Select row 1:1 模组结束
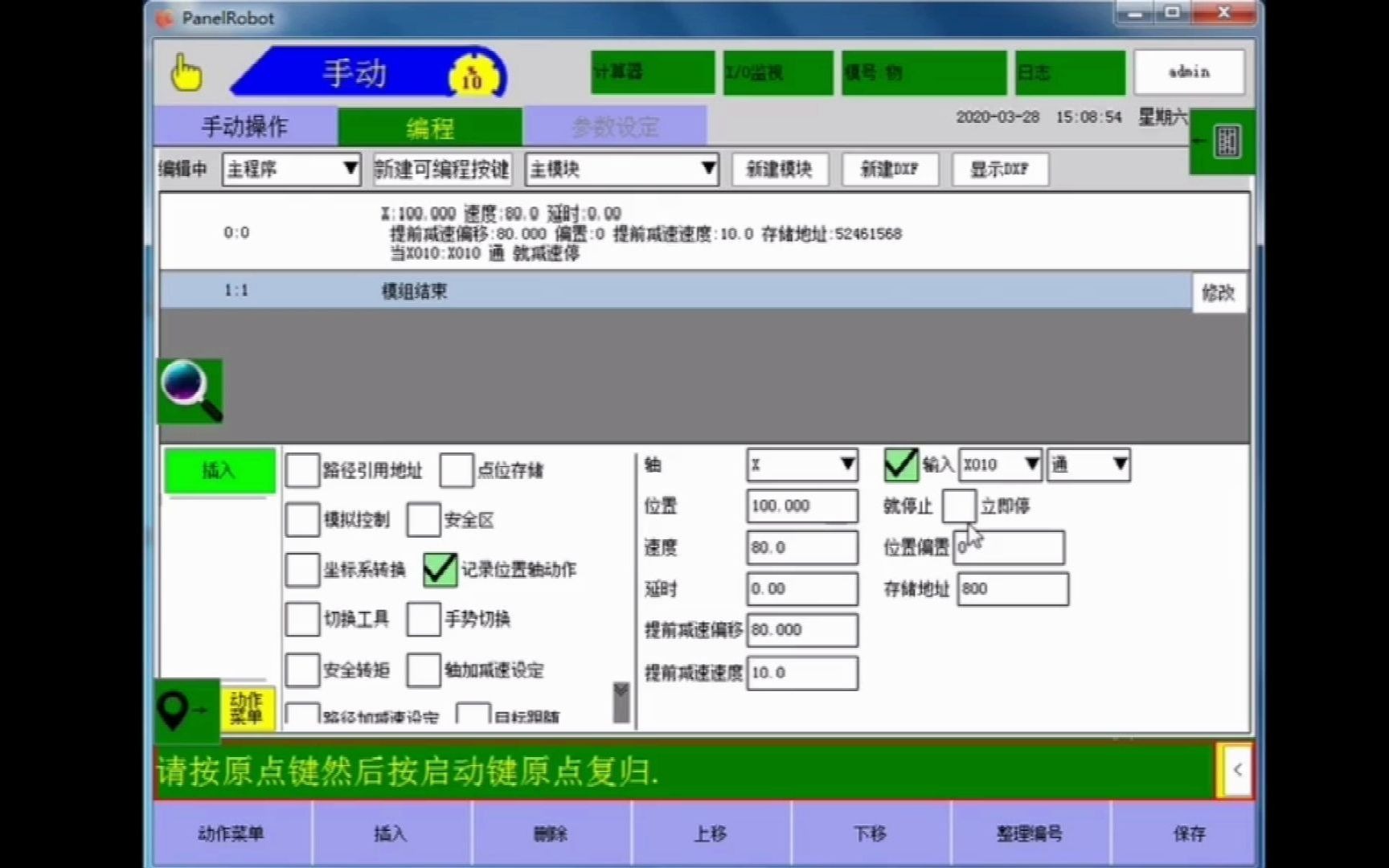This screenshot has width=1389, height=868. [x=675, y=290]
